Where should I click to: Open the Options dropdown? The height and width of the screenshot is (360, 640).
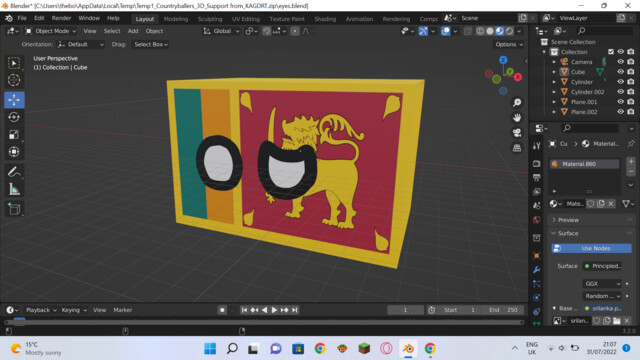pyautogui.click(x=509, y=44)
